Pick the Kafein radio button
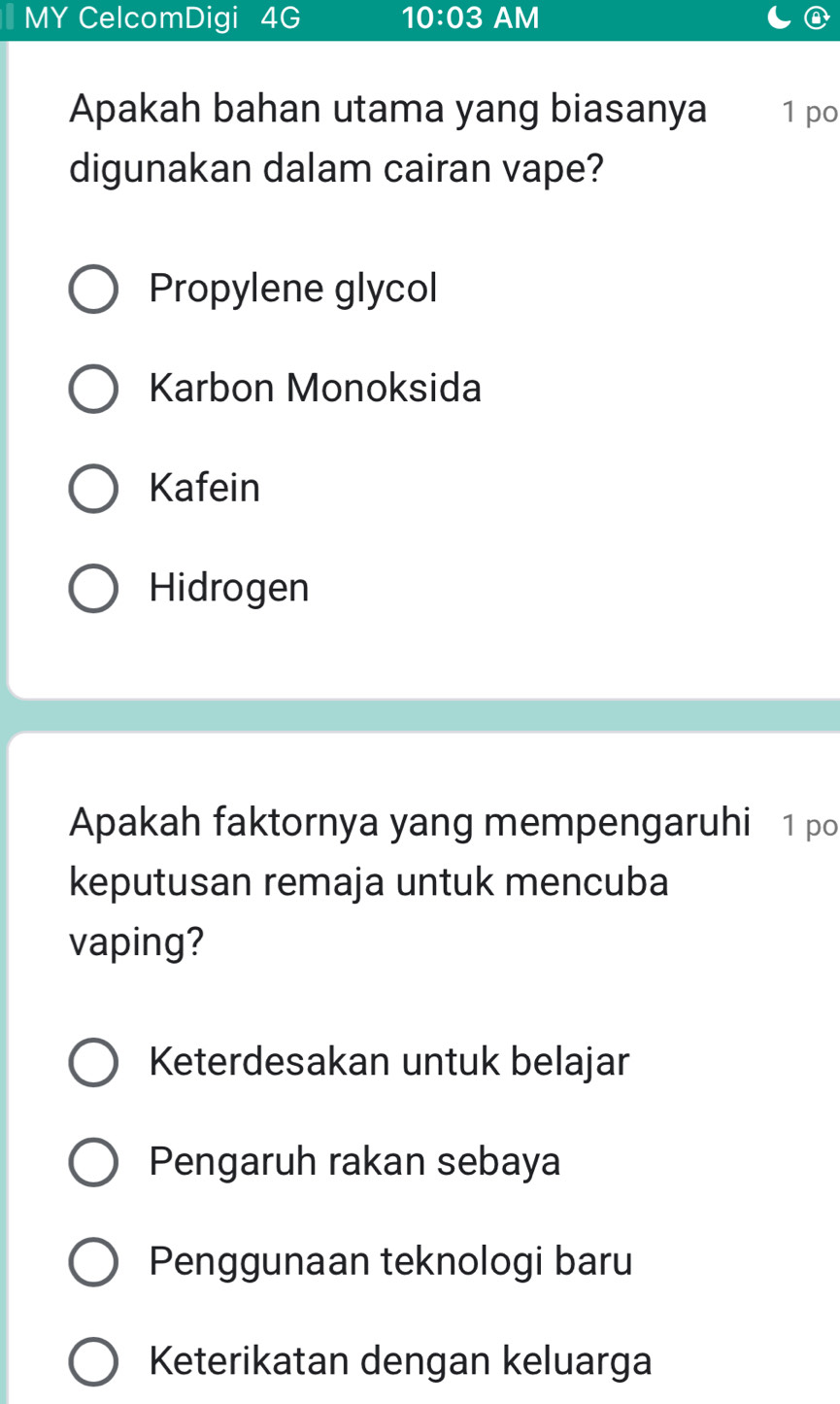 94,489
